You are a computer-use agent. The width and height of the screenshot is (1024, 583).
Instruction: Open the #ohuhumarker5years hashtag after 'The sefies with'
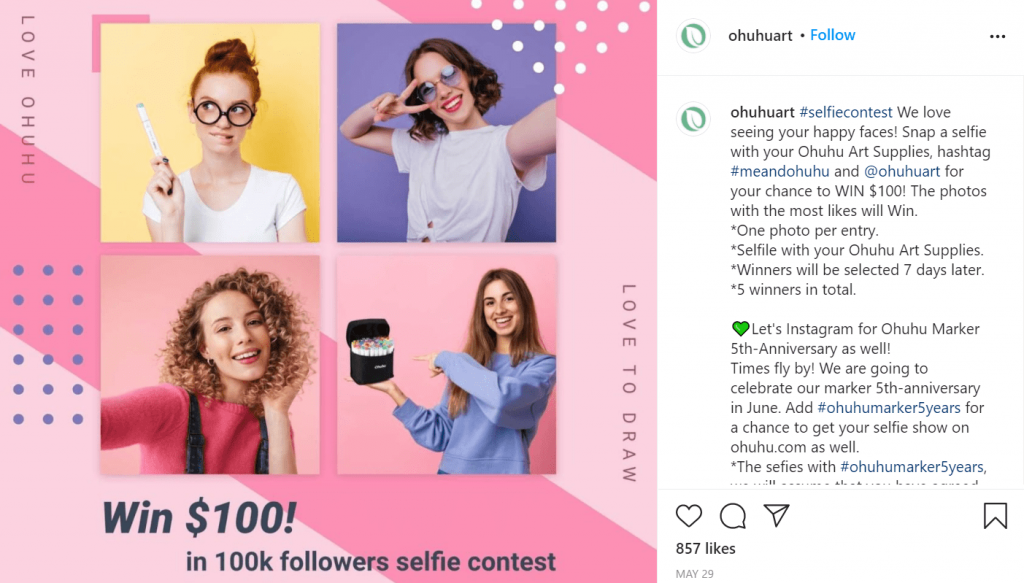[912, 467]
